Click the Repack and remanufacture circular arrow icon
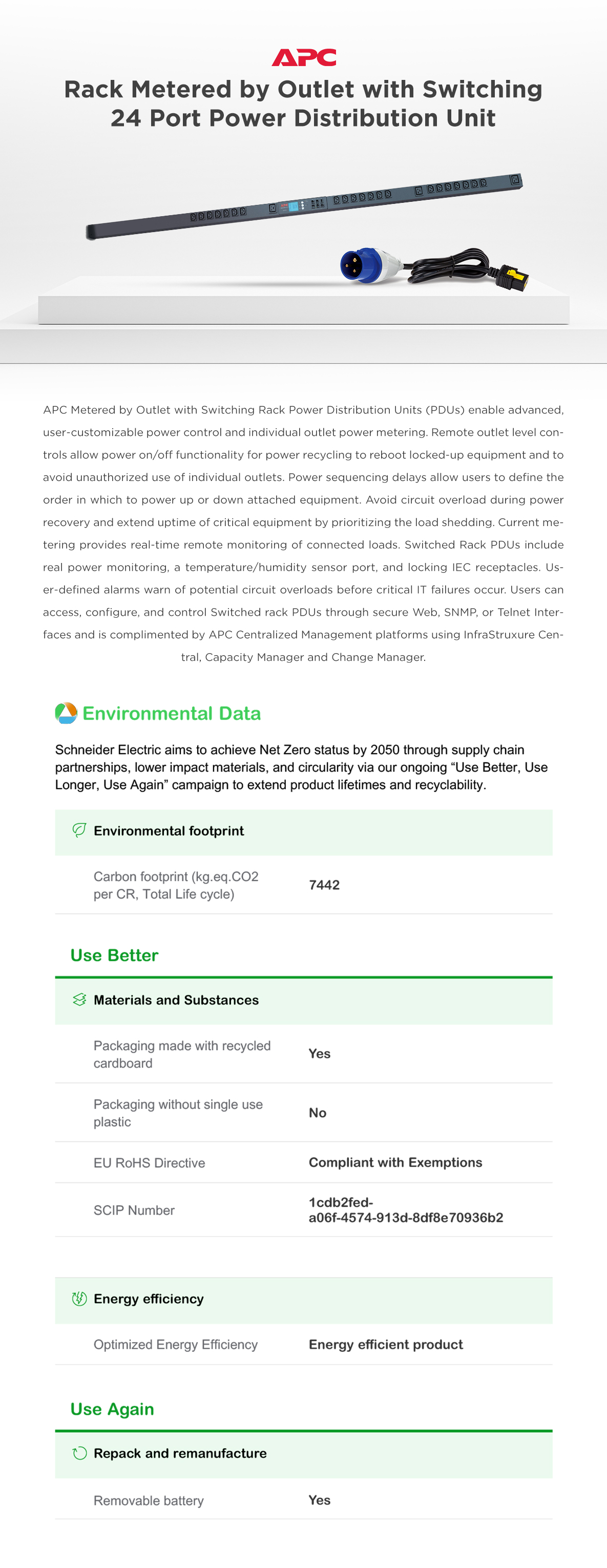 coord(79,1453)
